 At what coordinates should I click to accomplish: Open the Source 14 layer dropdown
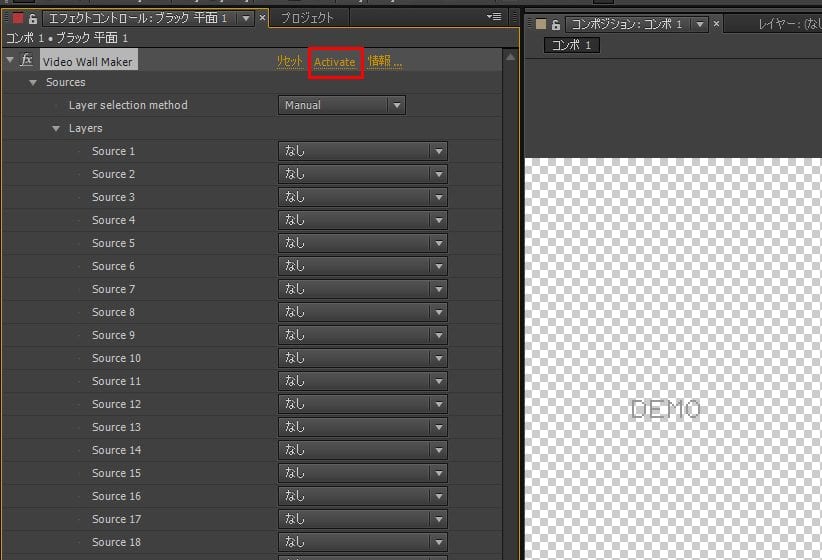tap(363, 450)
